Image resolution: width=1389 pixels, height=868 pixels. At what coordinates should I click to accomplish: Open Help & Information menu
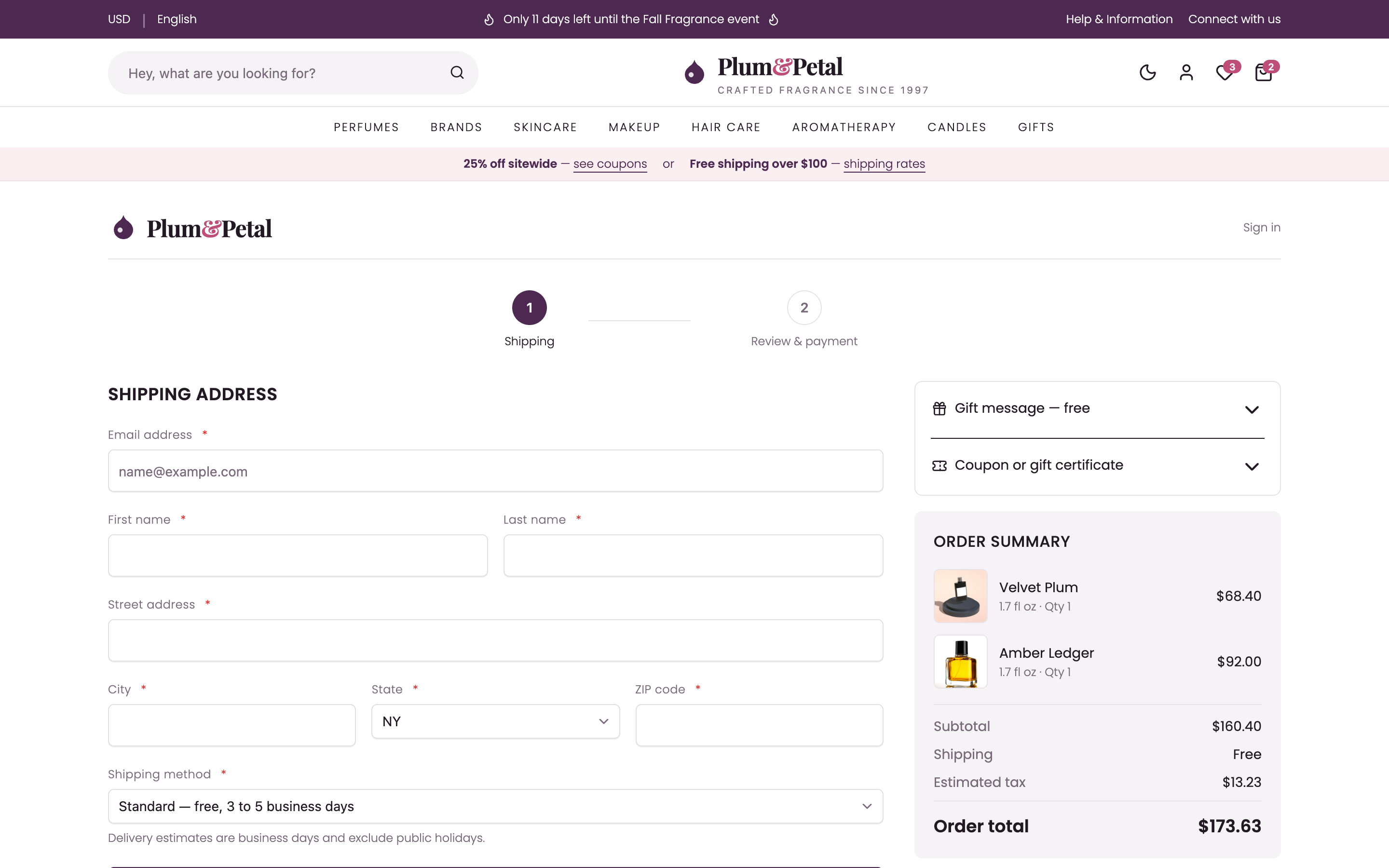click(1118, 19)
